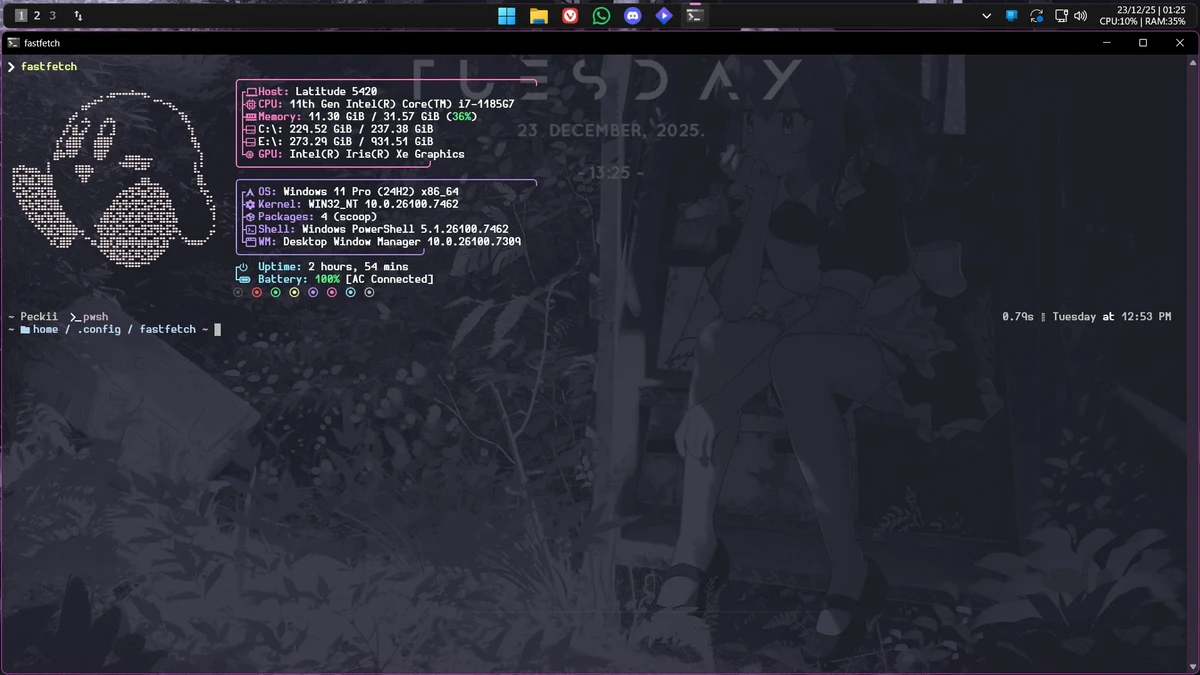Click the CPU:10% | RAM:35% readout

[x=1143, y=22]
